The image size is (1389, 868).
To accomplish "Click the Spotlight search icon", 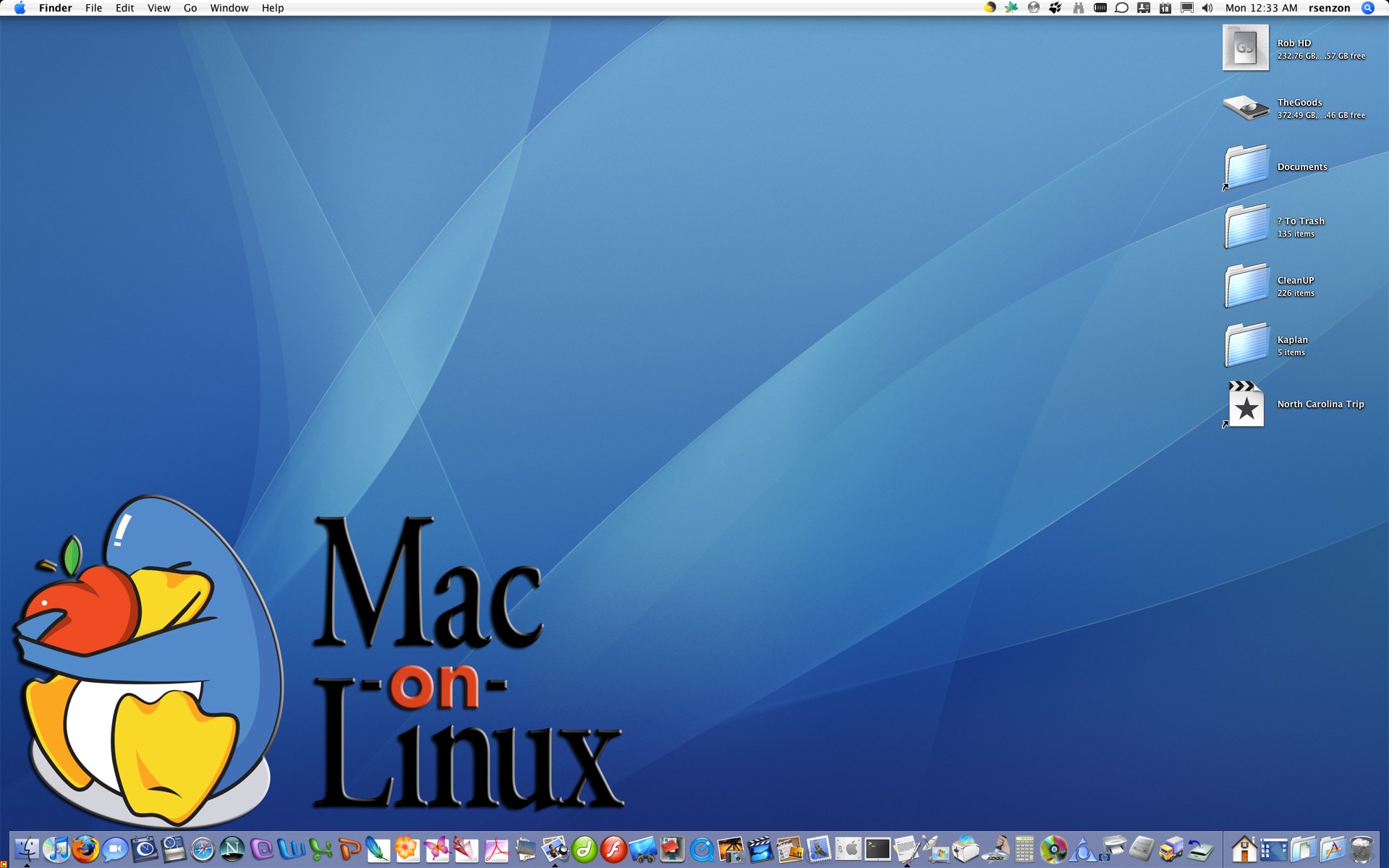I will [x=1367, y=8].
